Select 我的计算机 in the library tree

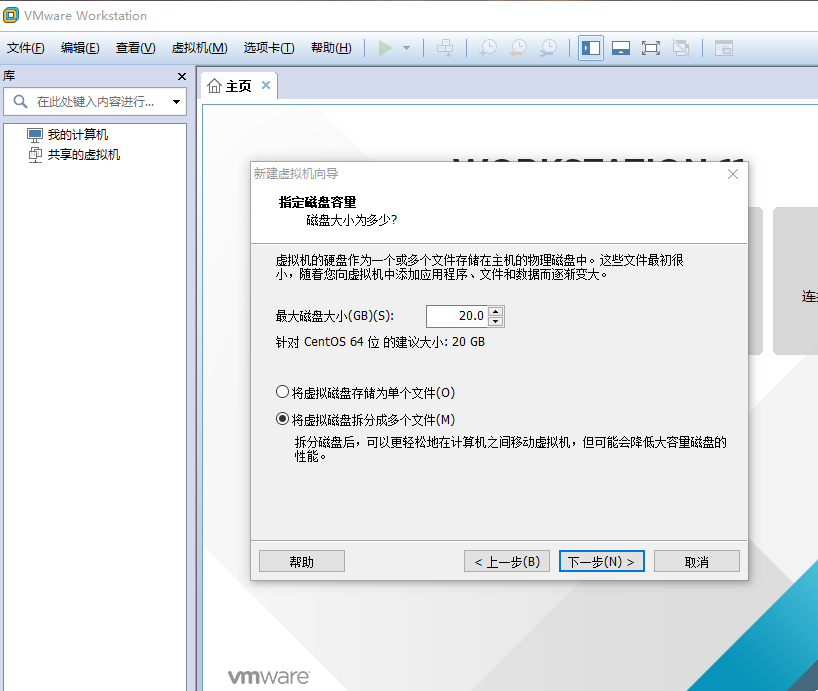point(78,135)
